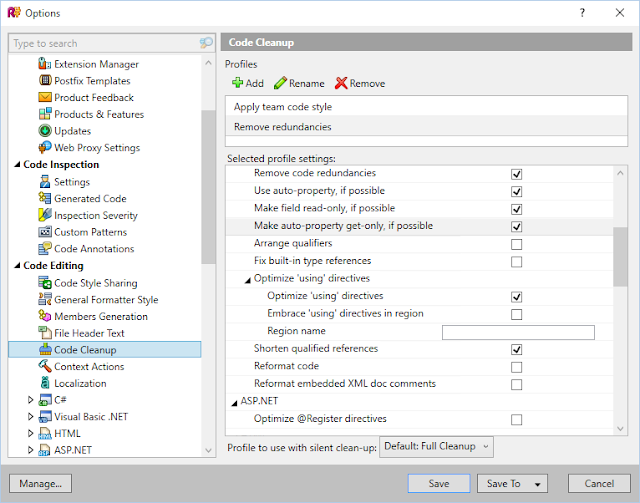The height and width of the screenshot is (503, 640).
Task: Click the Updates green arrow icon
Action: coord(44,131)
